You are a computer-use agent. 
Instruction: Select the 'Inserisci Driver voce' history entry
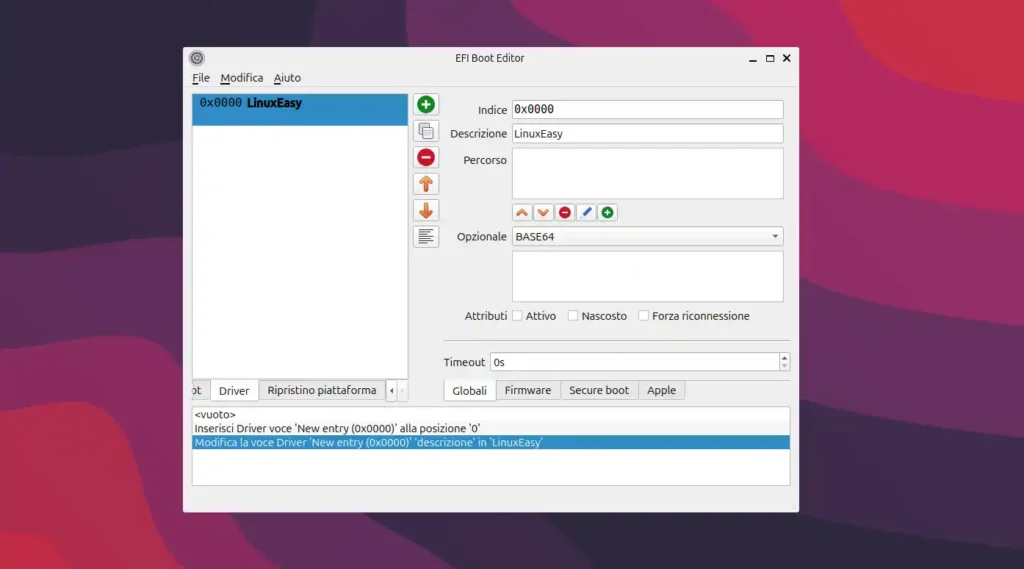point(490,429)
